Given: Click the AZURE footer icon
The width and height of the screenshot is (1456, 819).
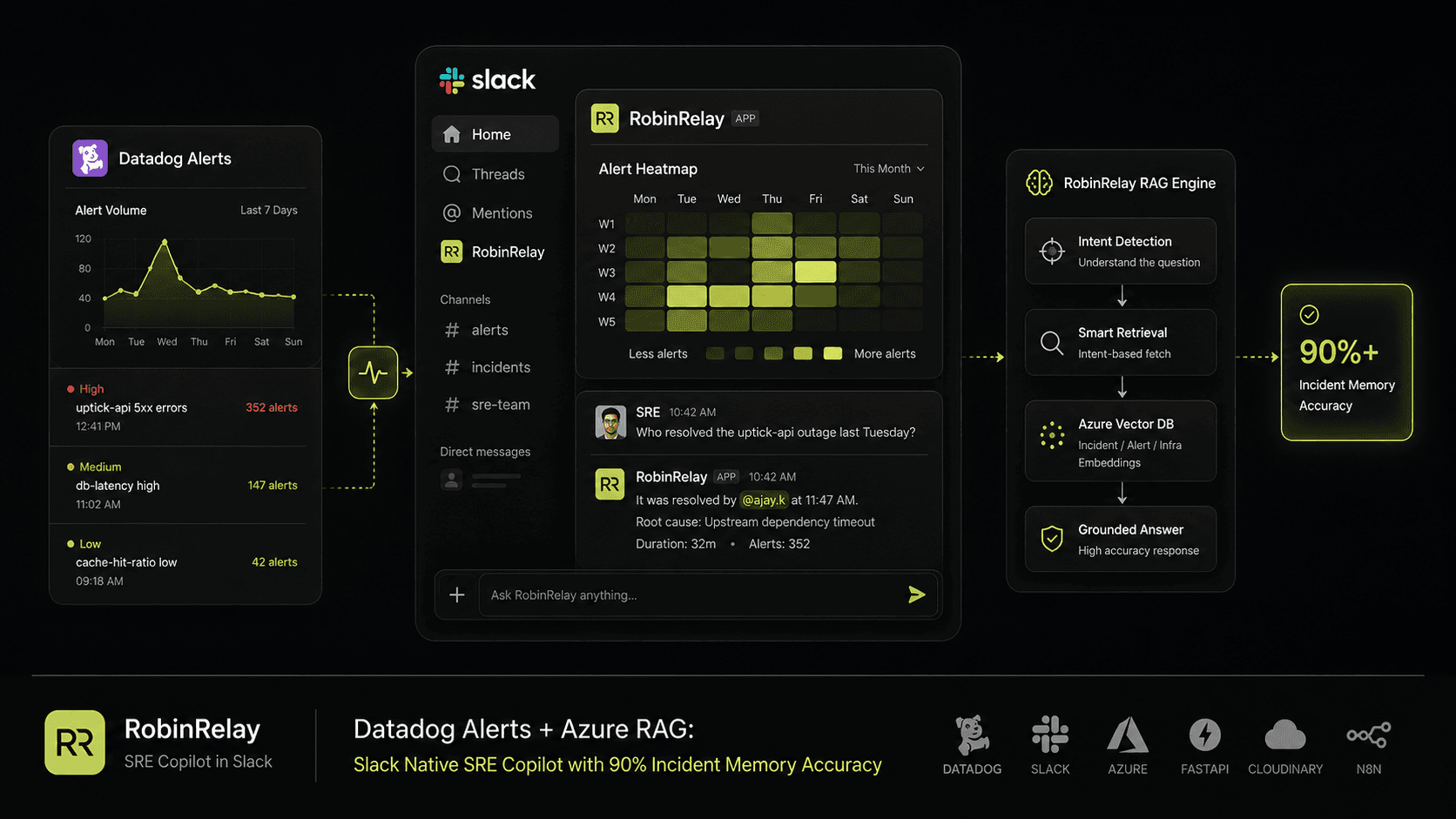Looking at the screenshot, I should click(1128, 735).
